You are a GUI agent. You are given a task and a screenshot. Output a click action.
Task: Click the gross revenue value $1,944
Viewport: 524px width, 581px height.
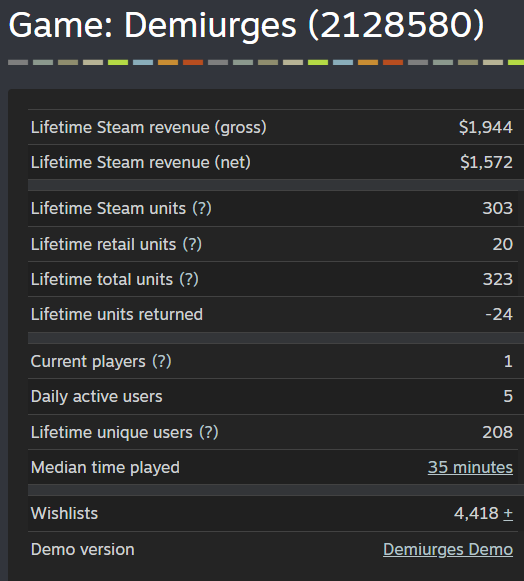(x=486, y=127)
